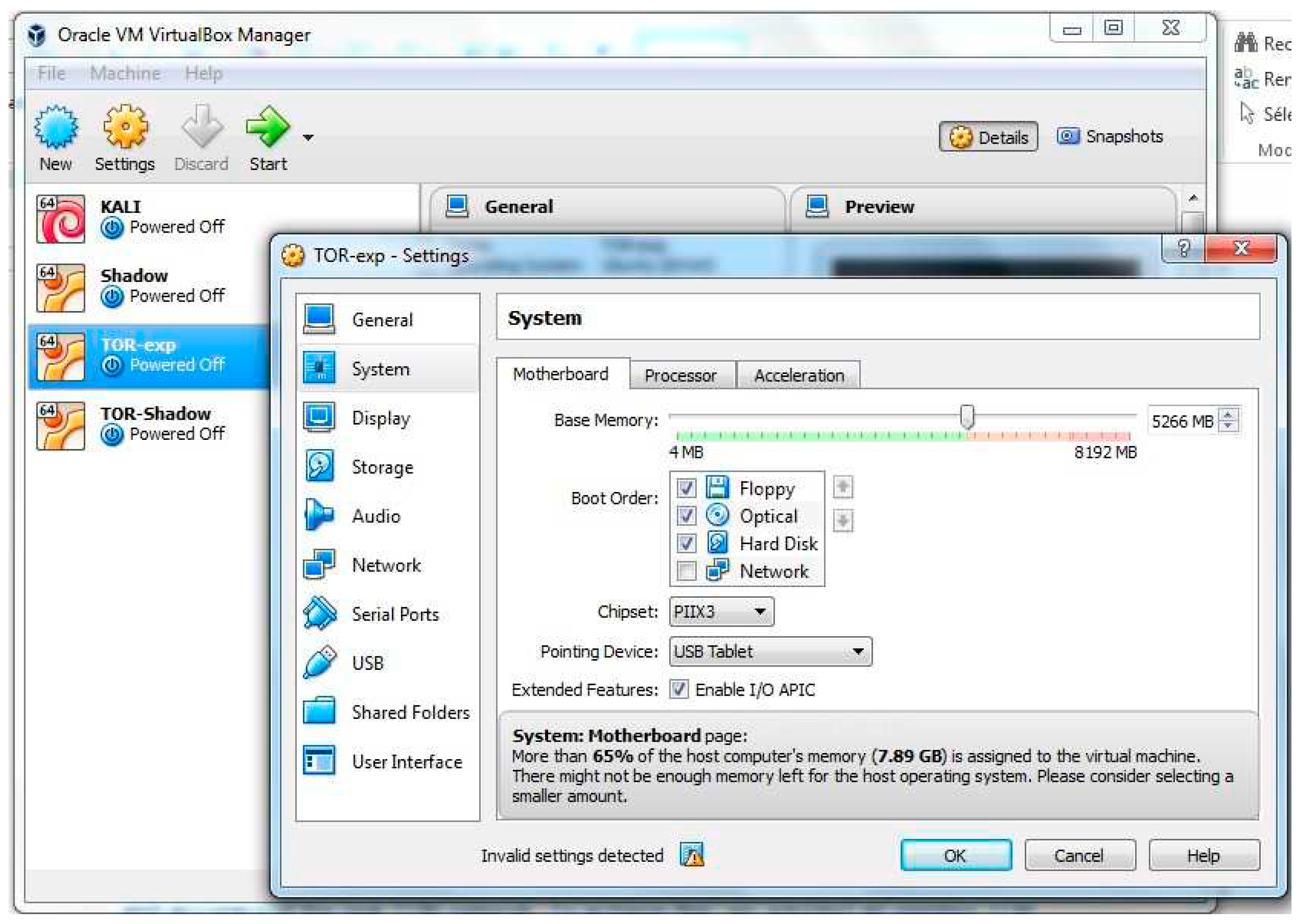Switch to the Processor tab
1301x924 pixels.
(680, 375)
